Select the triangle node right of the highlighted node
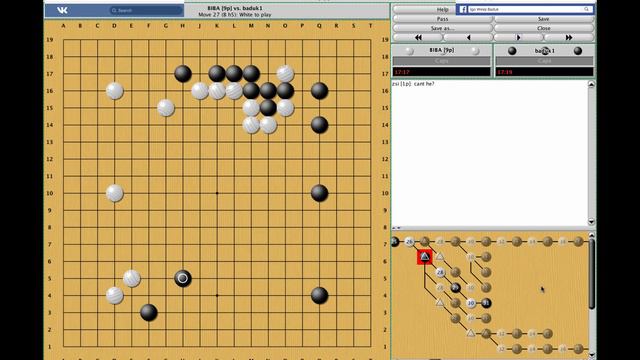This screenshot has height=360, width=640. (440, 257)
